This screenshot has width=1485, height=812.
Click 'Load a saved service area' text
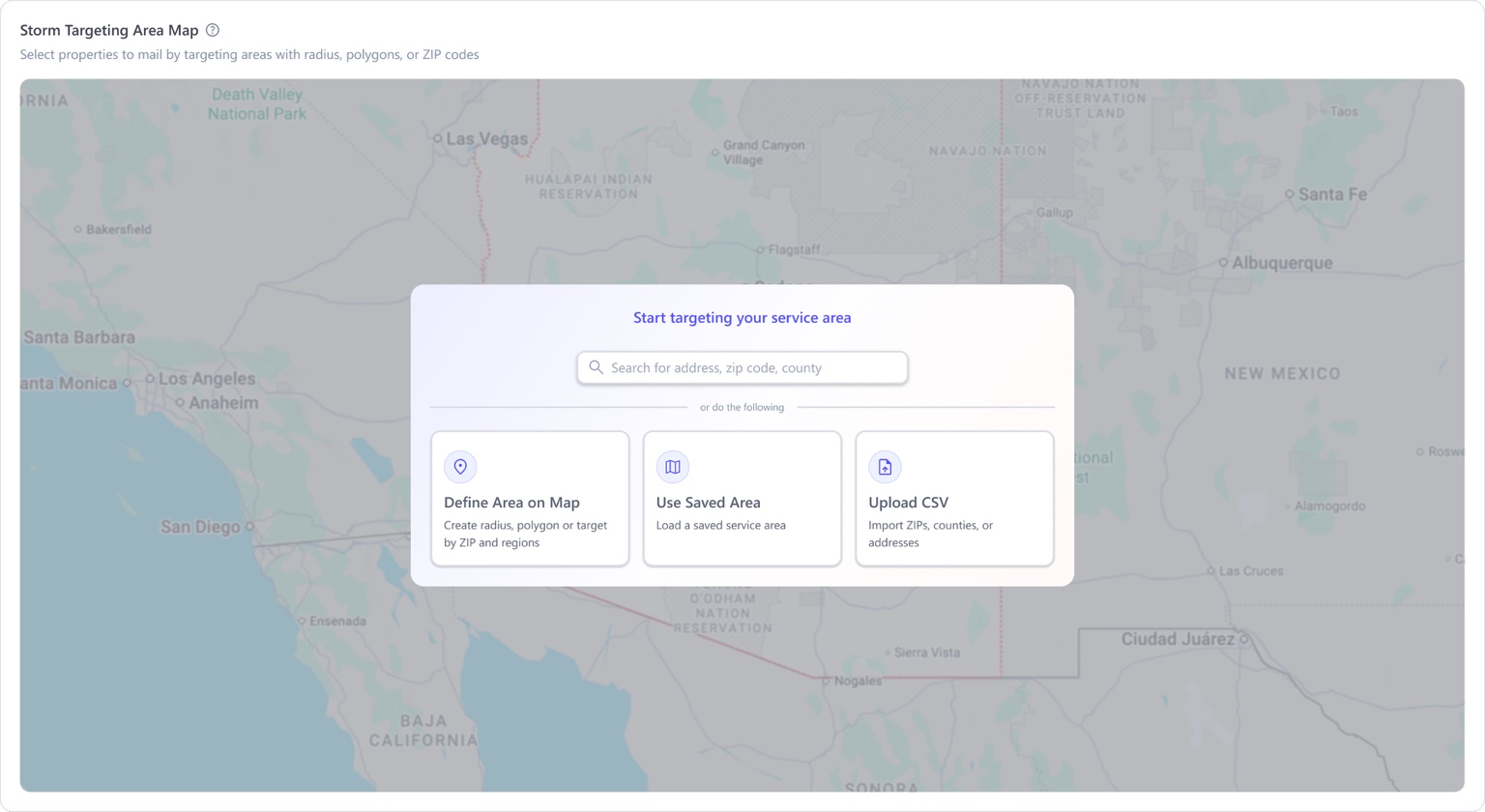721,525
